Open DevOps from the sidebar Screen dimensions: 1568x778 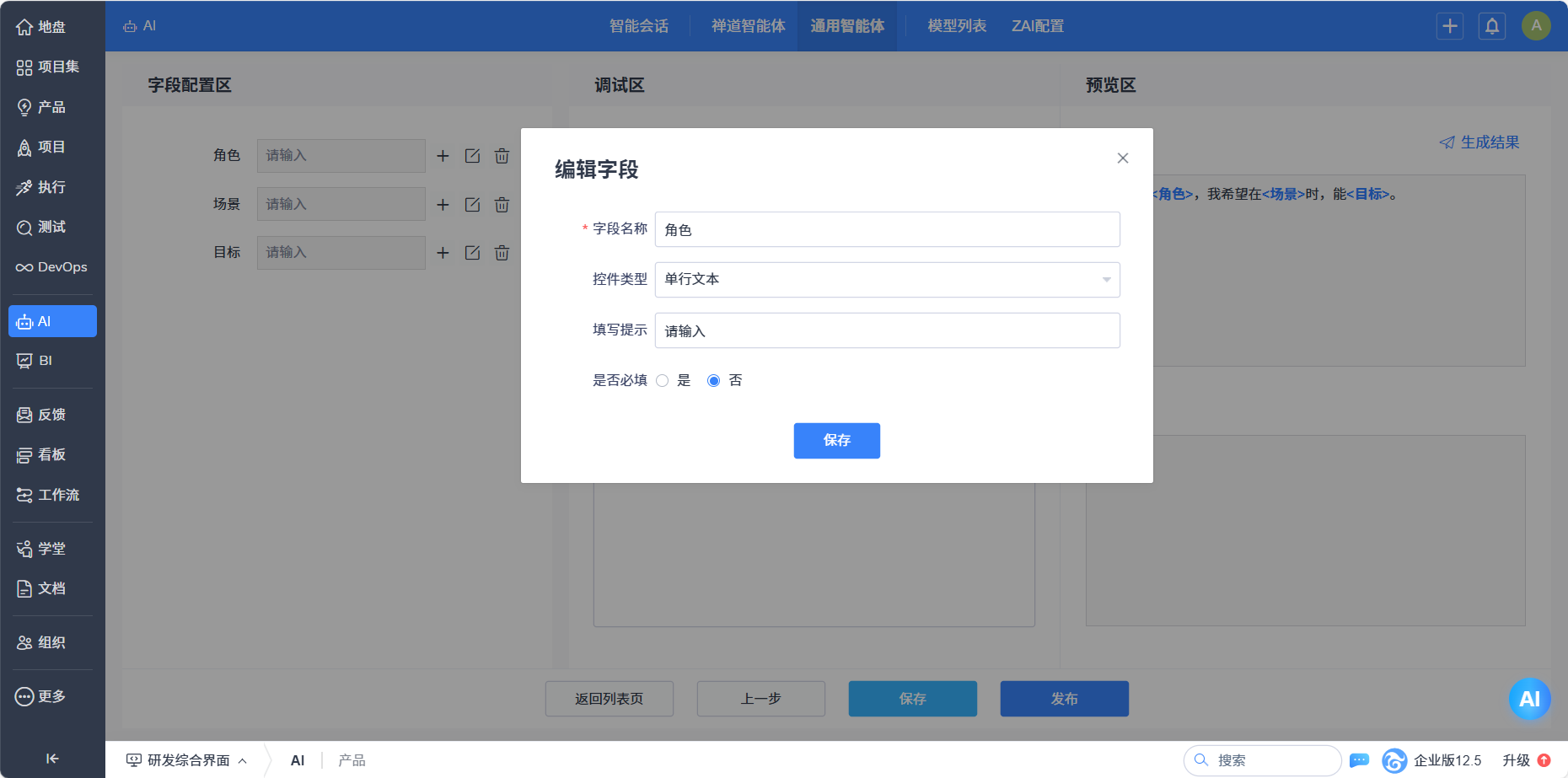(52, 267)
